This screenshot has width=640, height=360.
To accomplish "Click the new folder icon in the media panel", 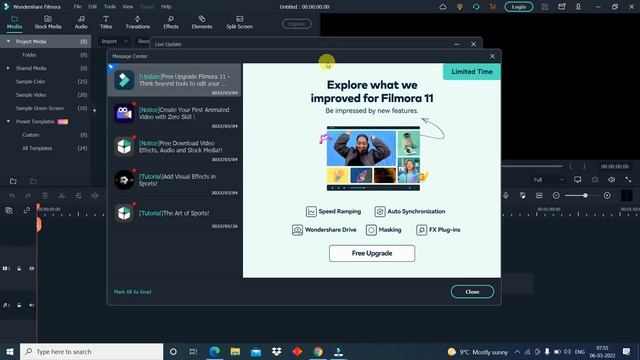I will click(13, 181).
